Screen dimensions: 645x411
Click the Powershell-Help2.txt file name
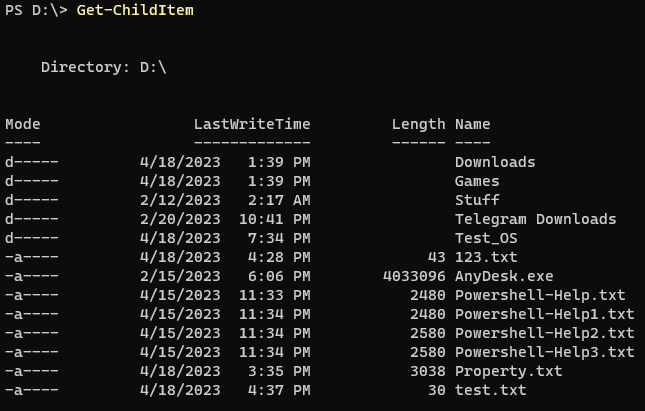click(x=545, y=333)
